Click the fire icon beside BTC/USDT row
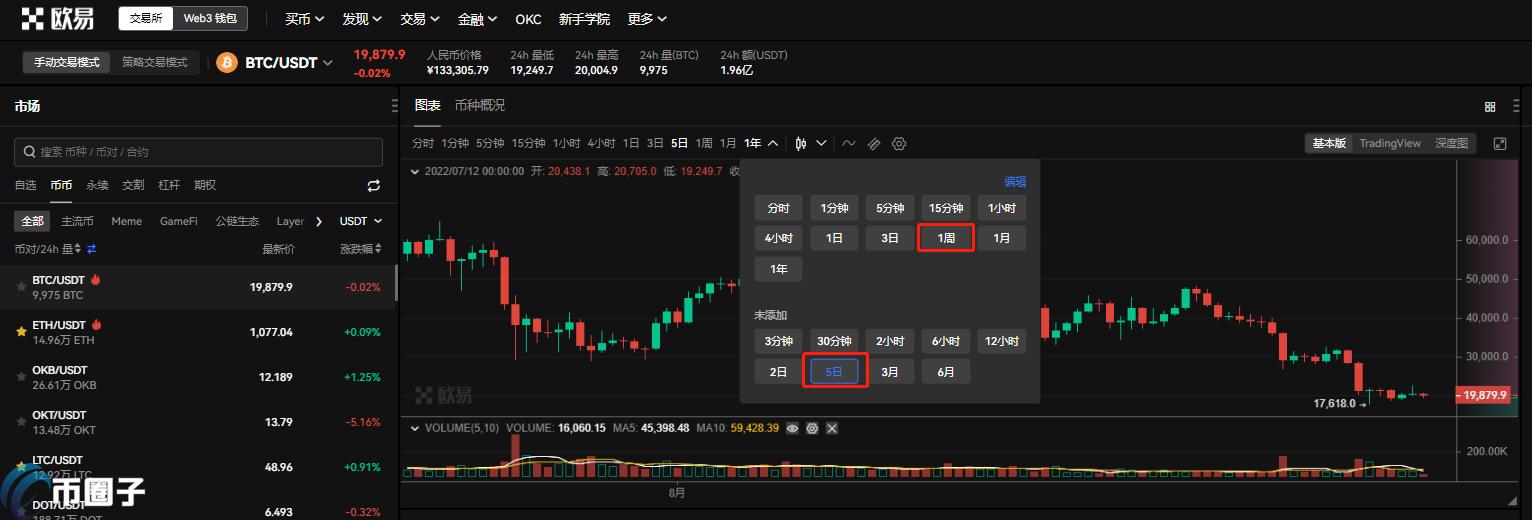The width and height of the screenshot is (1532, 520). click(95, 279)
